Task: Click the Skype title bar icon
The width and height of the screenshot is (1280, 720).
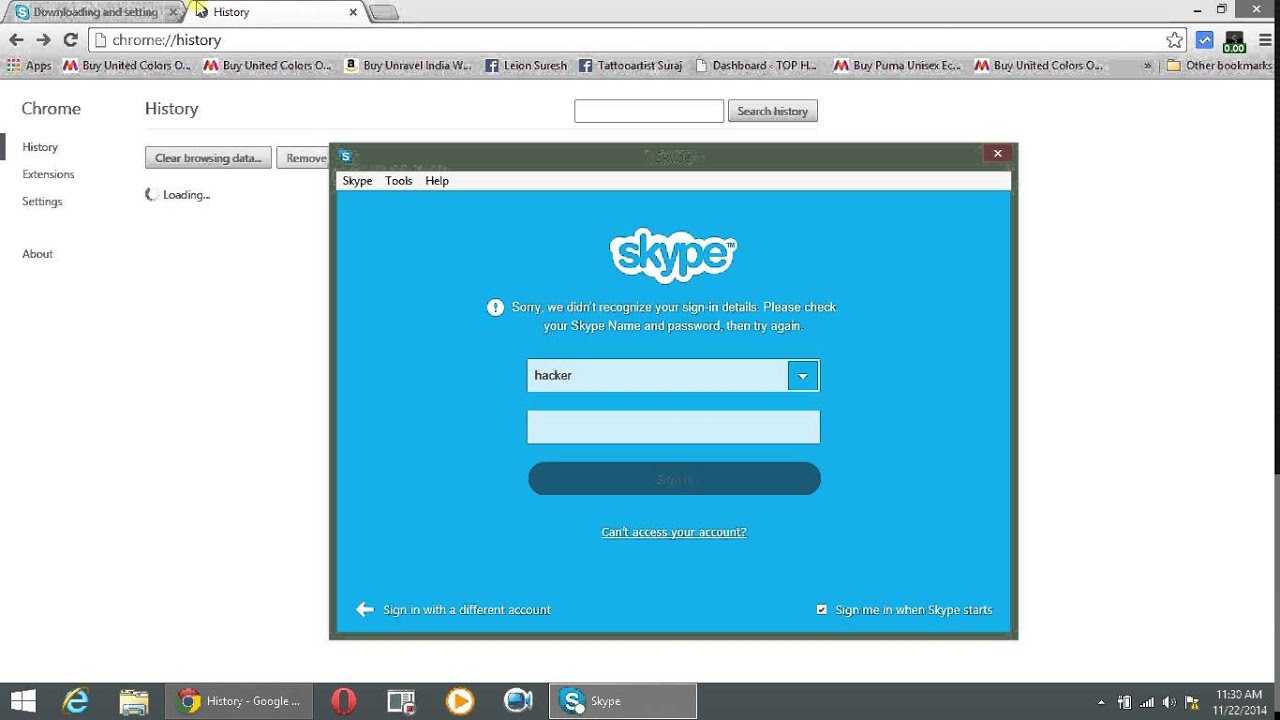Action: click(x=346, y=156)
